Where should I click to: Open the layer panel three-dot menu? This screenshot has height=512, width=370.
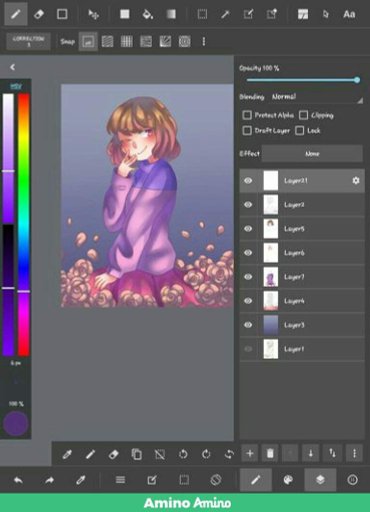pos(354,453)
